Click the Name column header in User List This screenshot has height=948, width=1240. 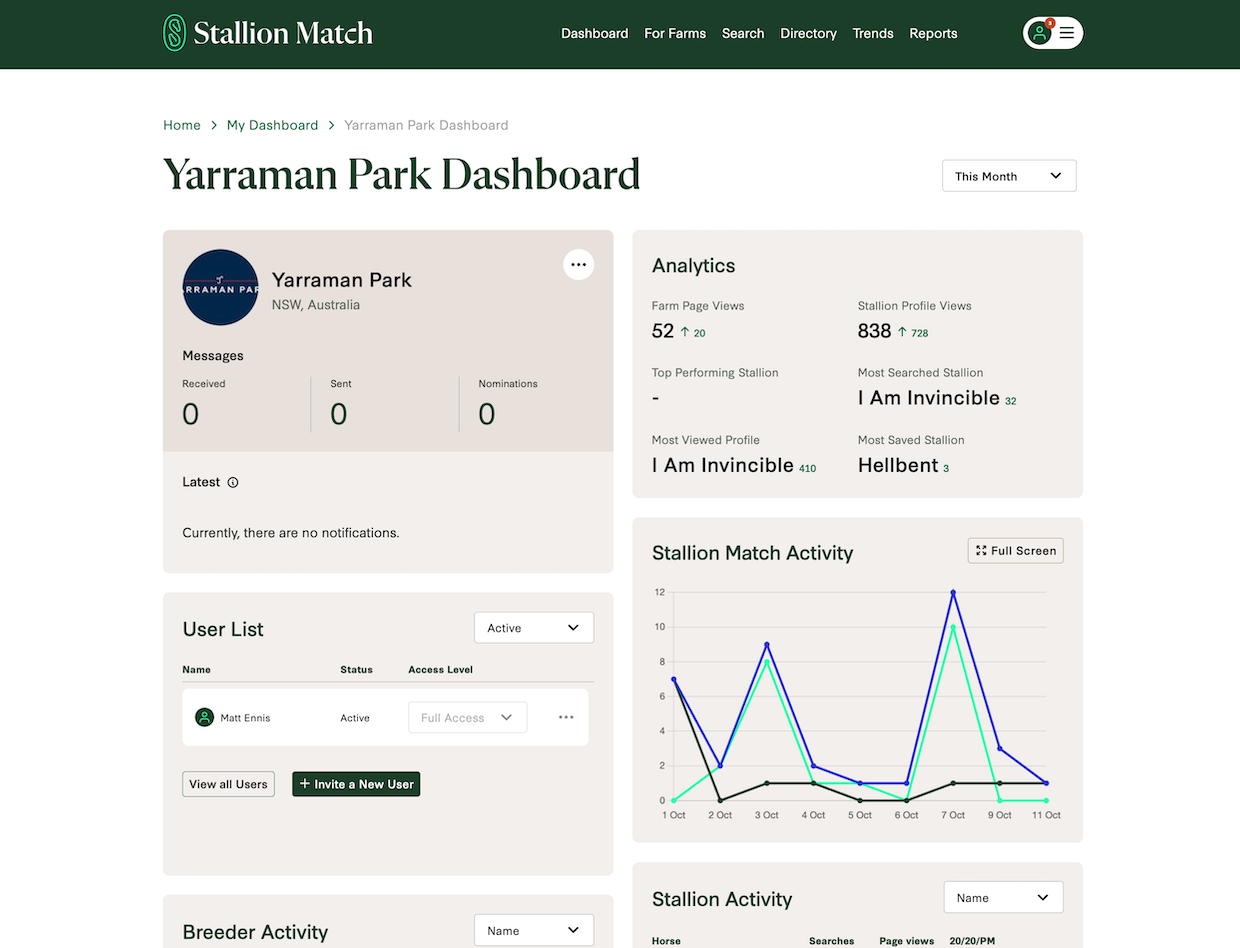pyautogui.click(x=197, y=670)
